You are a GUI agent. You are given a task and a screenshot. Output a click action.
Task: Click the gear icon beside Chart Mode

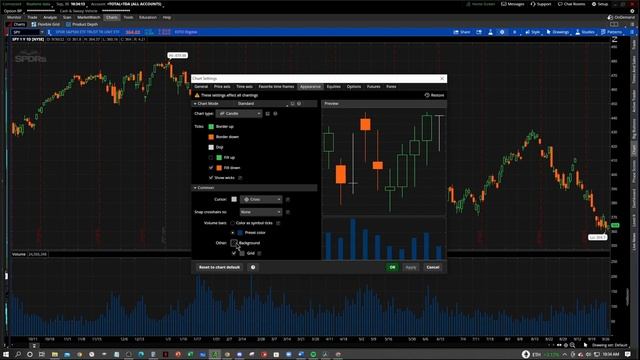299,104
